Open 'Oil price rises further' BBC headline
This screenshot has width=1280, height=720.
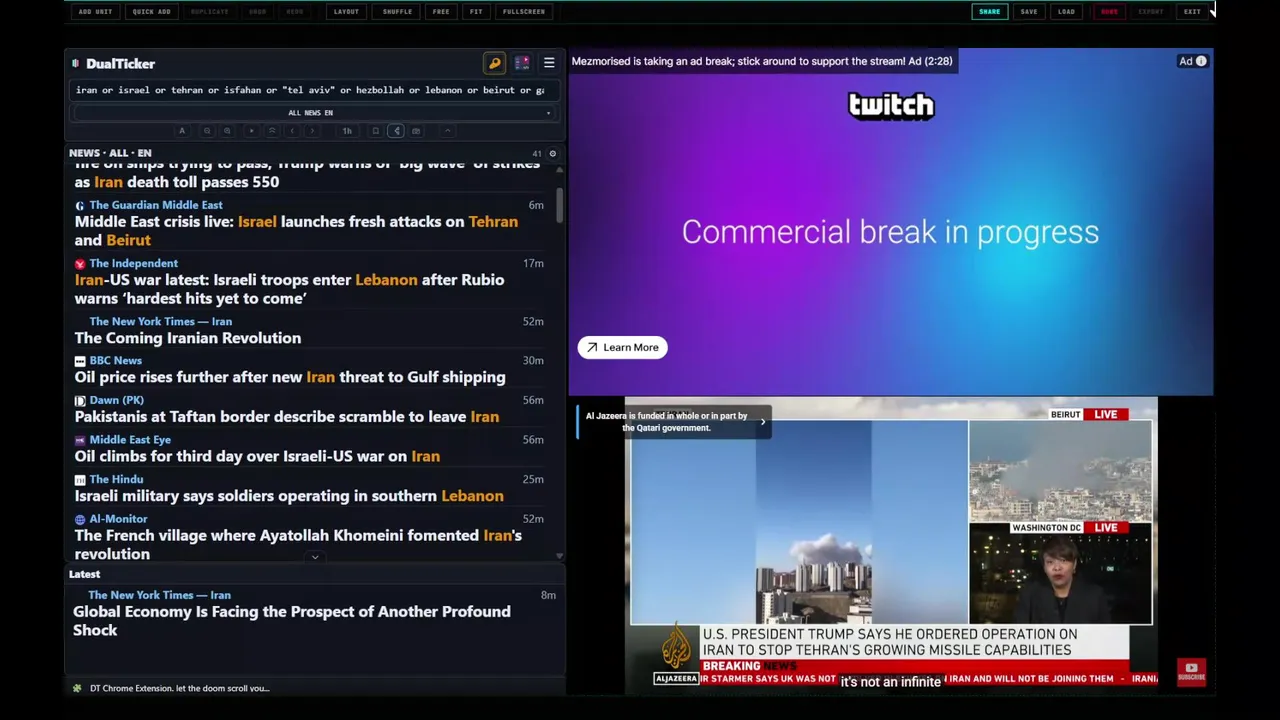(290, 377)
